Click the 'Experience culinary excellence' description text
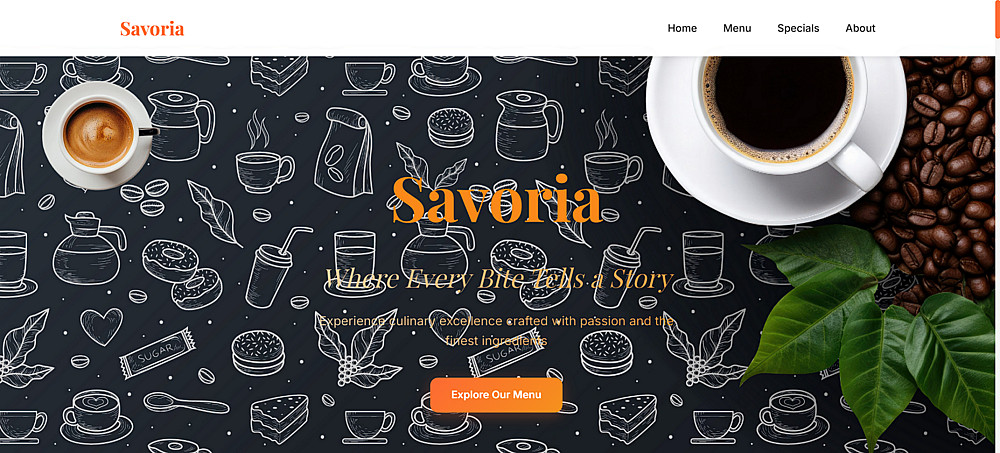The width and height of the screenshot is (1000, 453). pos(496,330)
